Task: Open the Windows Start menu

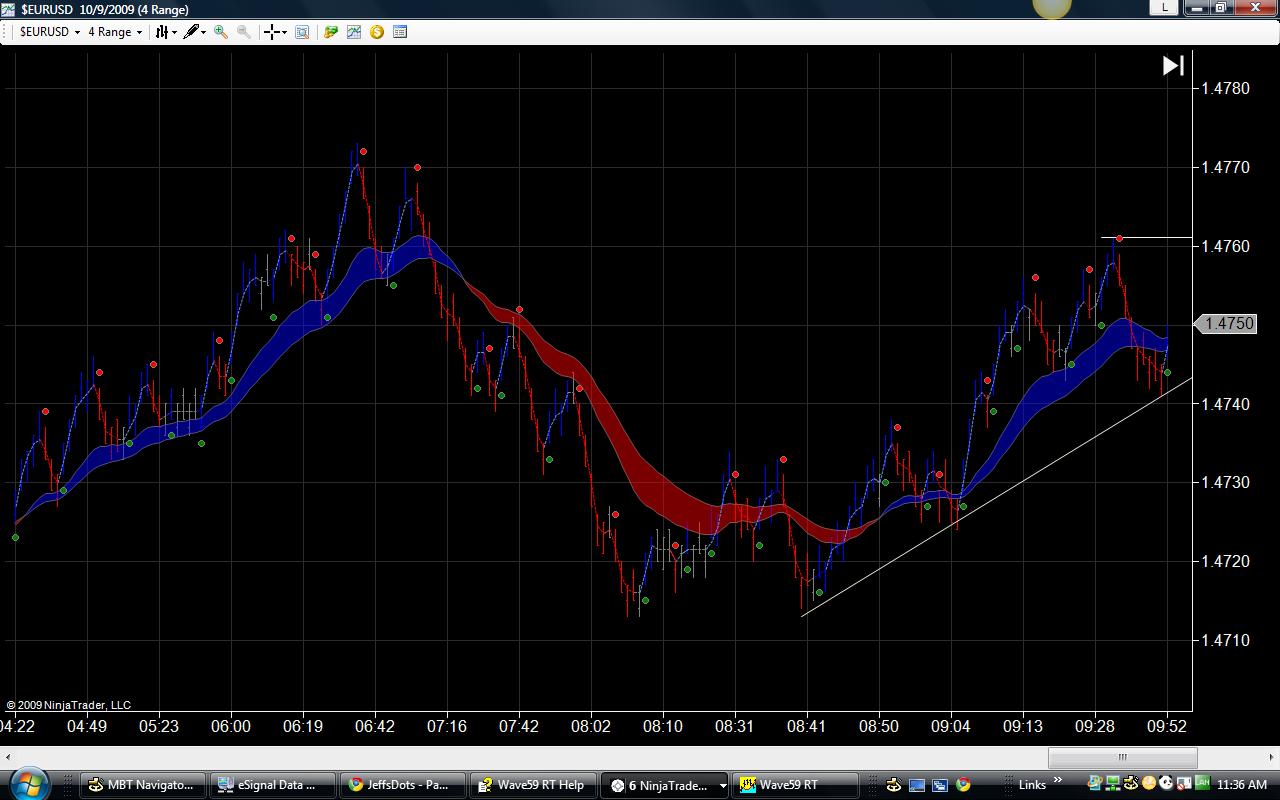Action: pyautogui.click(x=28, y=784)
